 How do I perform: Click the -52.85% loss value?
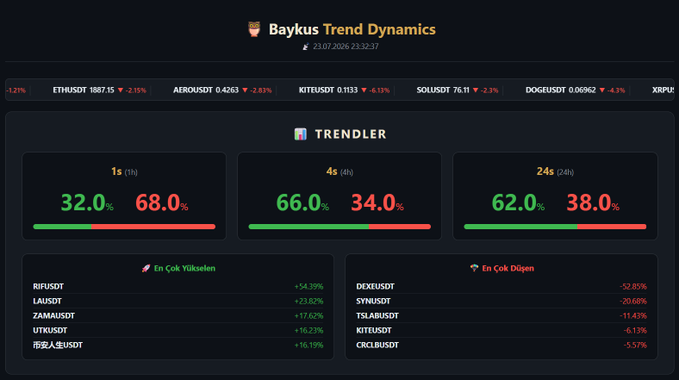[x=633, y=287]
